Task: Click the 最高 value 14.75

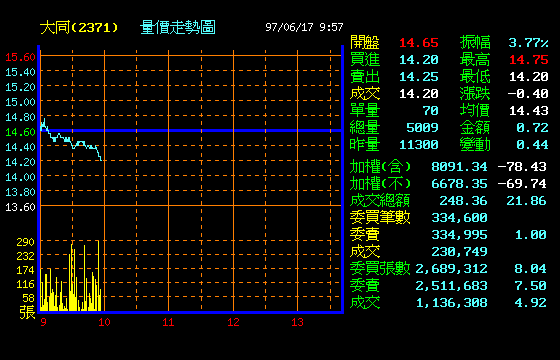Action: click(x=529, y=60)
